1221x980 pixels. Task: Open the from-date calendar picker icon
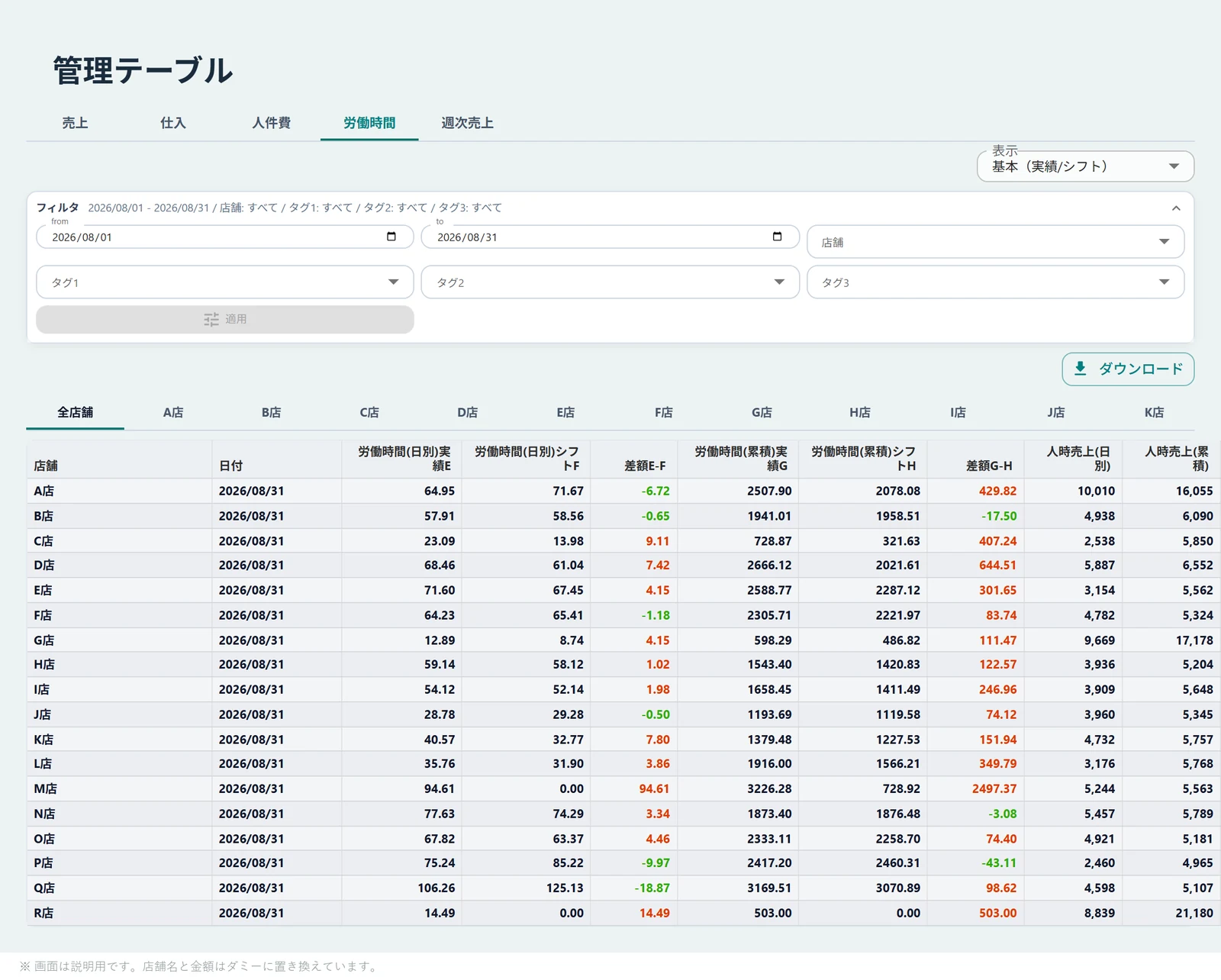click(x=391, y=237)
